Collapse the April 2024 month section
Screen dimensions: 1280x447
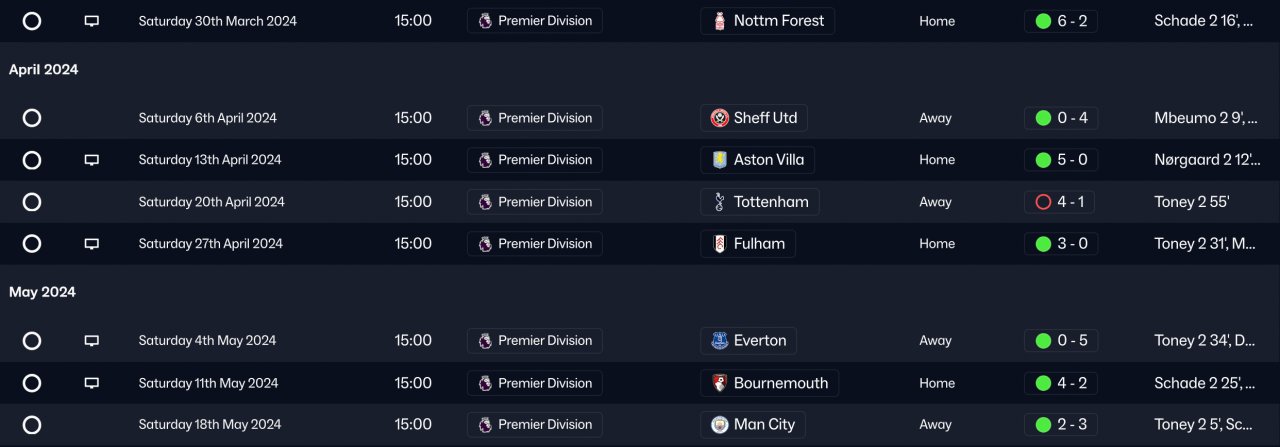click(44, 70)
